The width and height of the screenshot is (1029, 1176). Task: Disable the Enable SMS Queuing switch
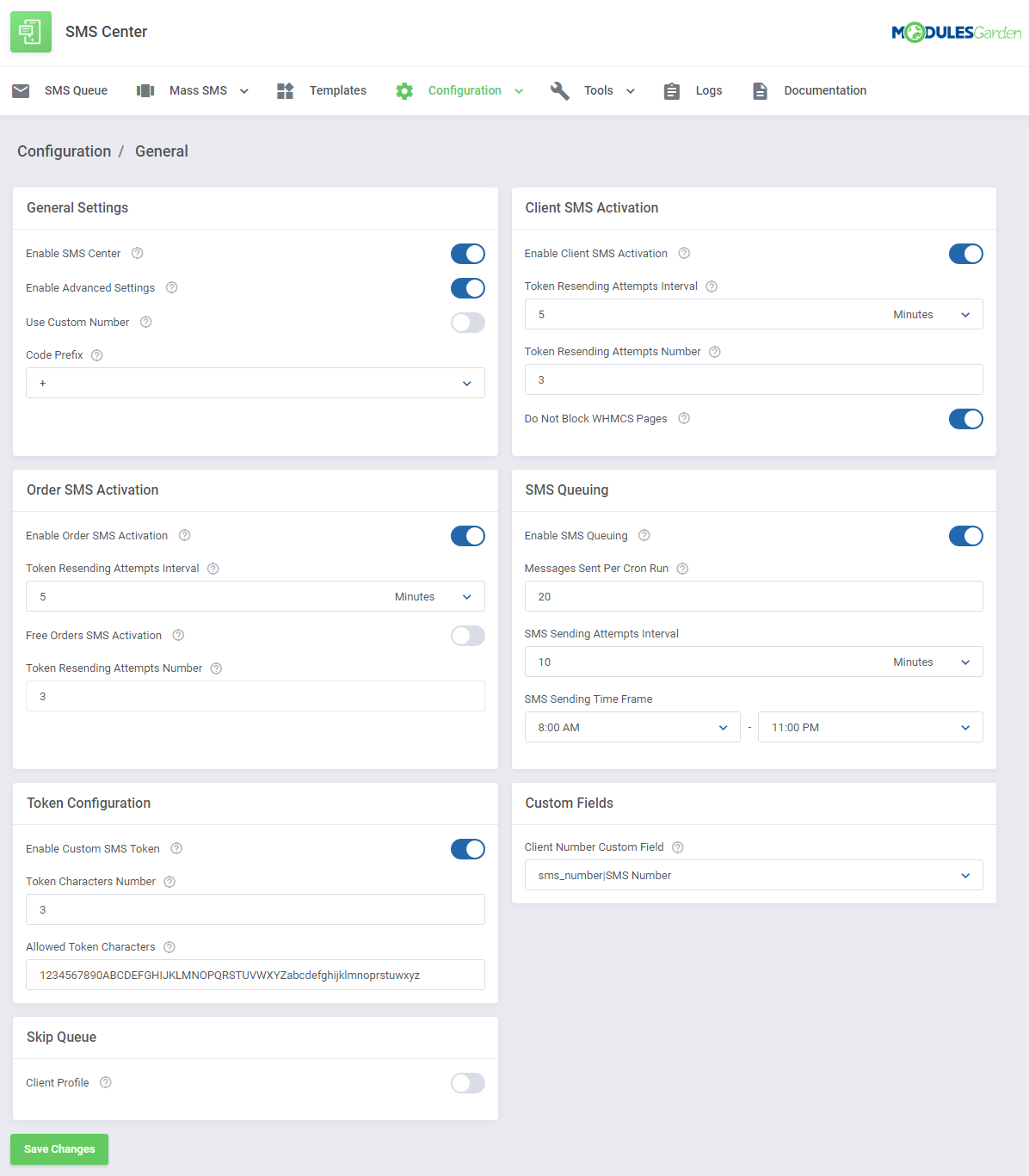pos(965,536)
